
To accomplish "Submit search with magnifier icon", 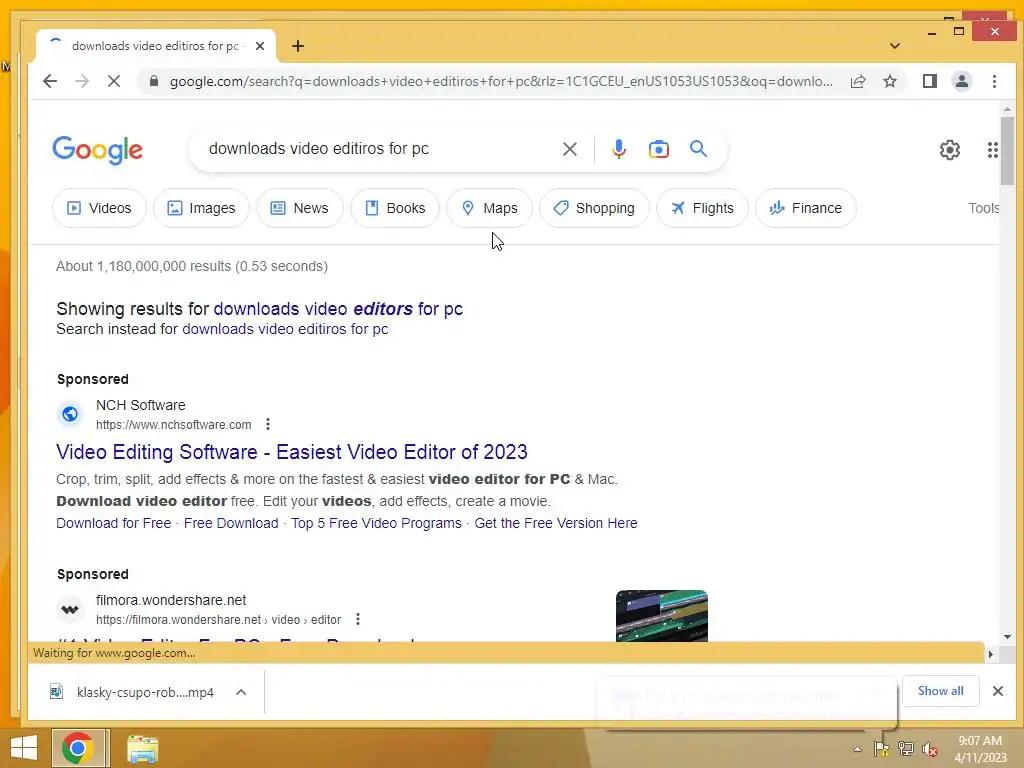I will pyautogui.click(x=698, y=149).
